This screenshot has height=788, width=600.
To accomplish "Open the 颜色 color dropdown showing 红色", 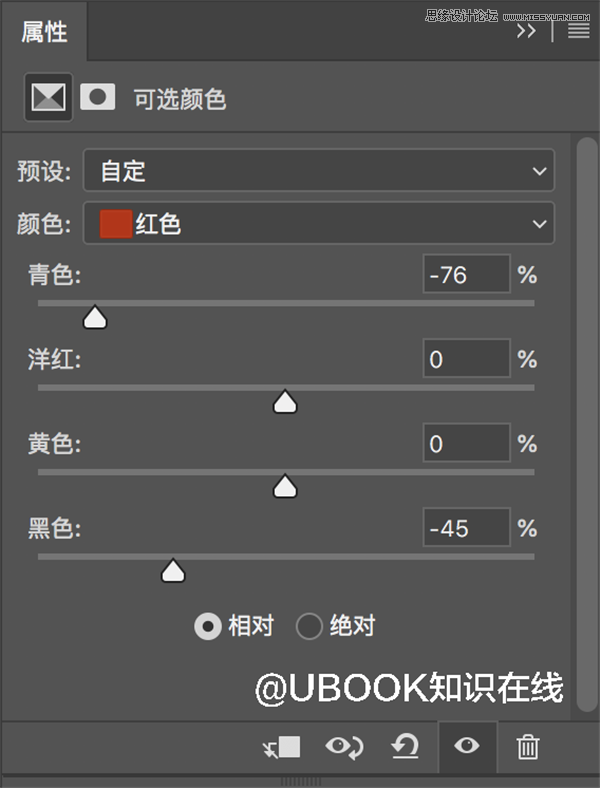I will tap(319, 223).
